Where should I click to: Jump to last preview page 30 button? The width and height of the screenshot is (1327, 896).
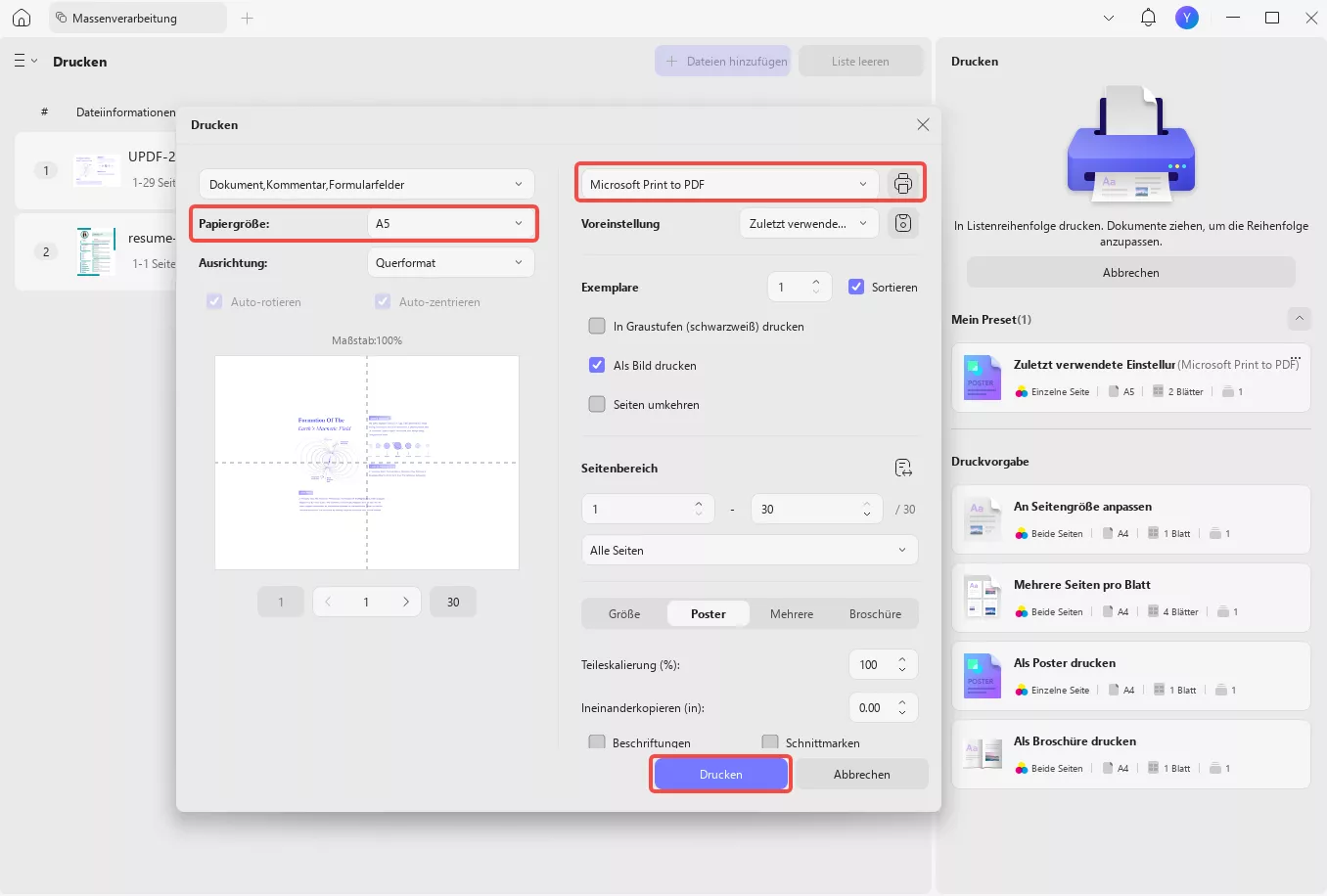pos(453,602)
